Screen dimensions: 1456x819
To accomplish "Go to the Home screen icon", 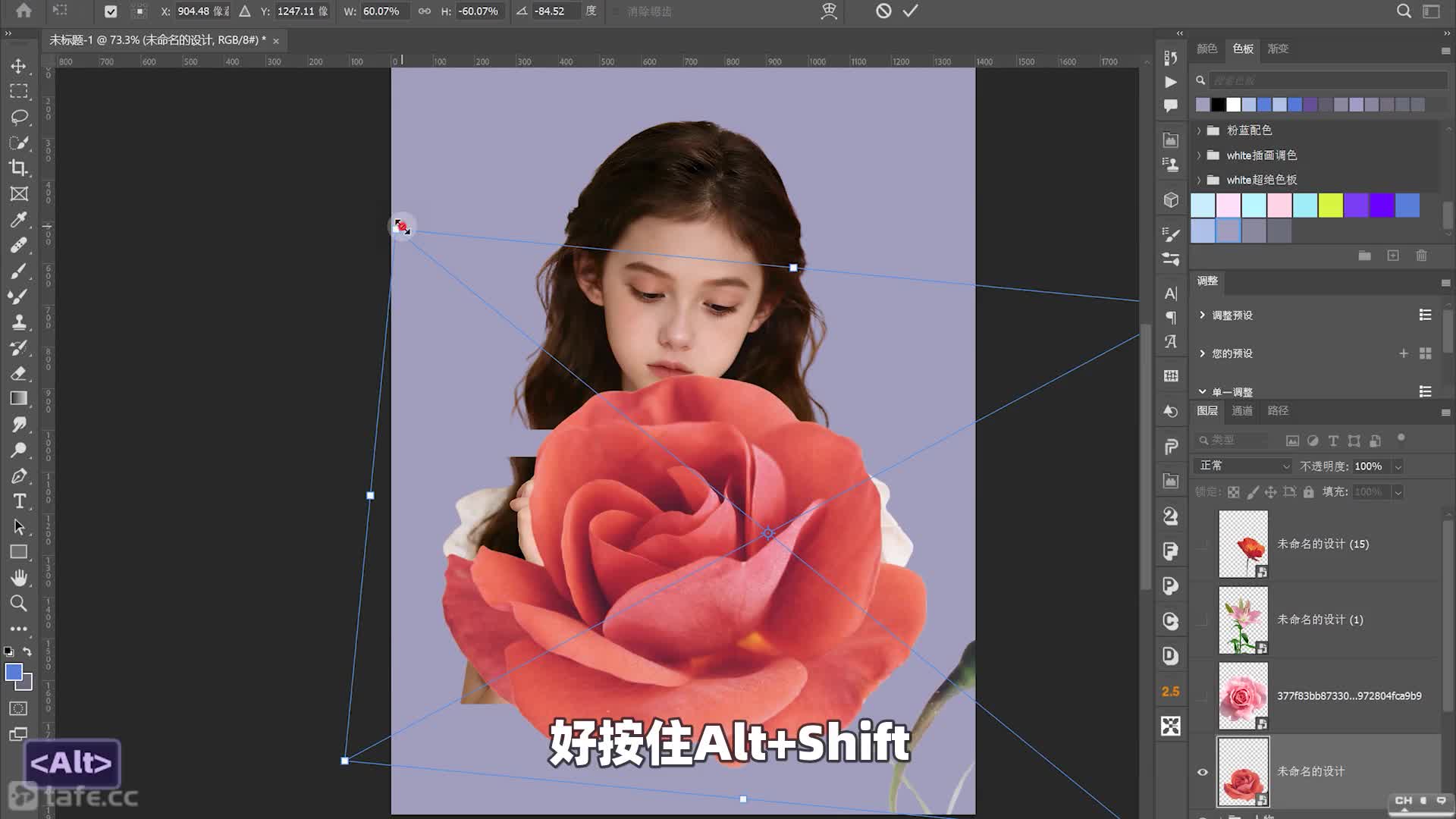I will pyautogui.click(x=24, y=11).
